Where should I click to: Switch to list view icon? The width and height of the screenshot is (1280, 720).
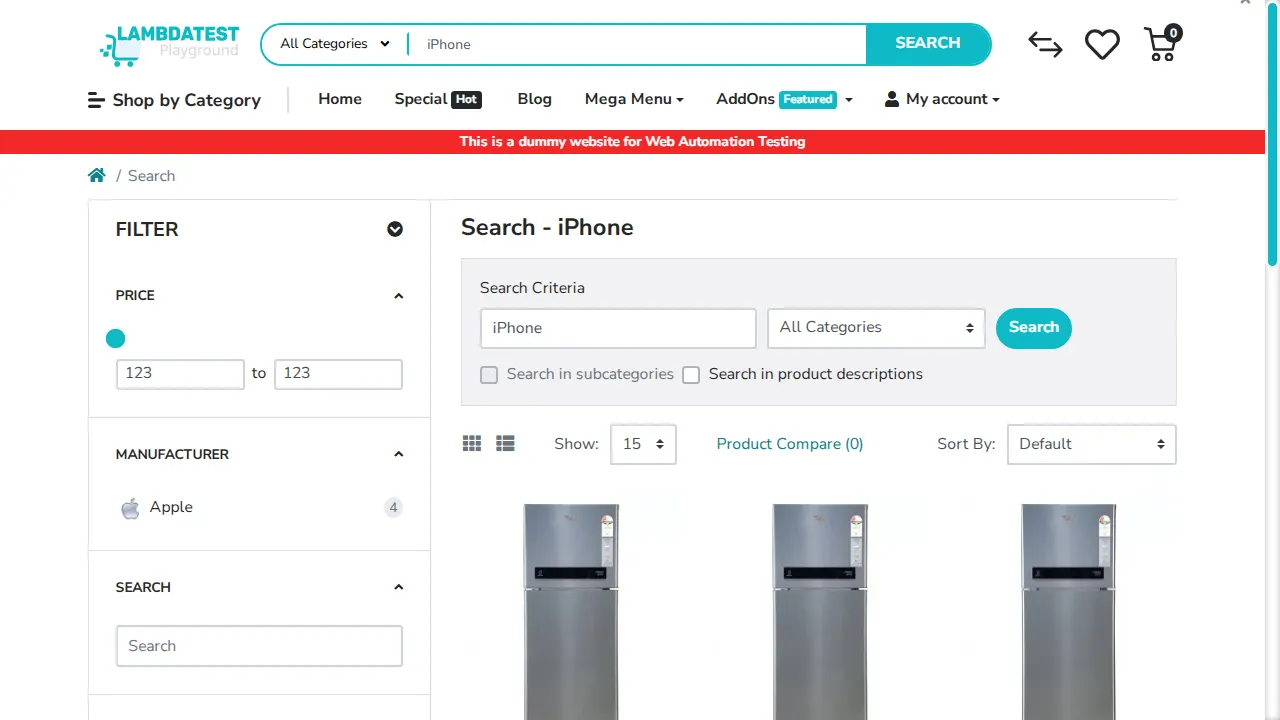point(505,444)
